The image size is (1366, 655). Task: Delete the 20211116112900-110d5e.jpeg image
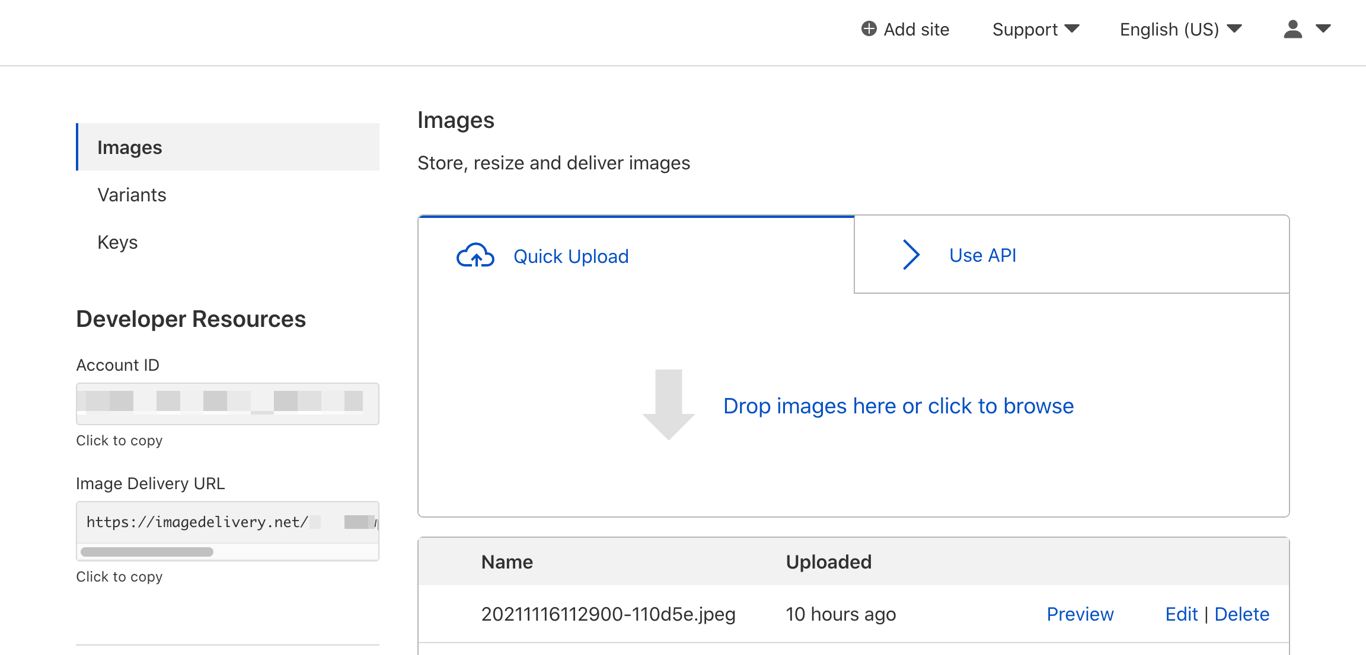tap(1242, 614)
